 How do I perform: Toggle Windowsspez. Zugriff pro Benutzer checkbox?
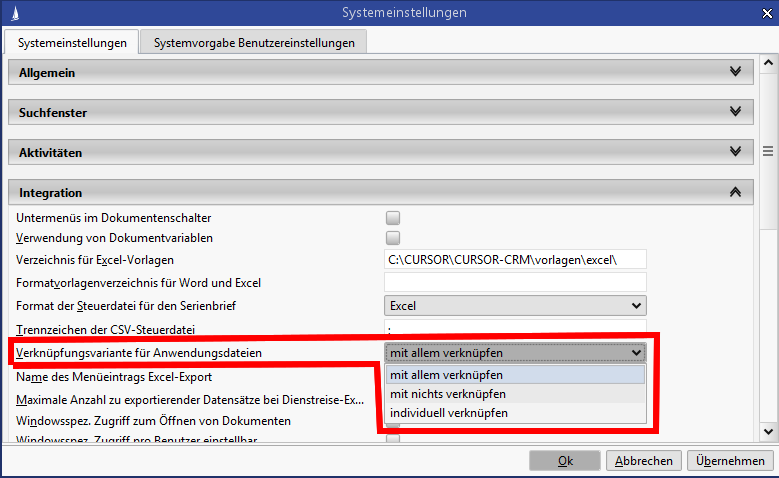point(393,439)
